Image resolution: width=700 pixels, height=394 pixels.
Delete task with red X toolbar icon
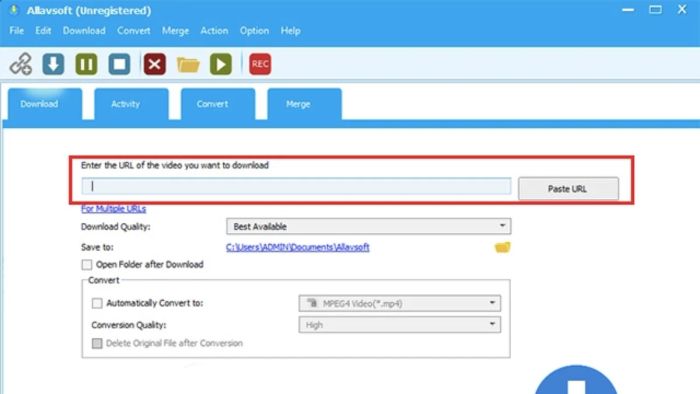154,64
